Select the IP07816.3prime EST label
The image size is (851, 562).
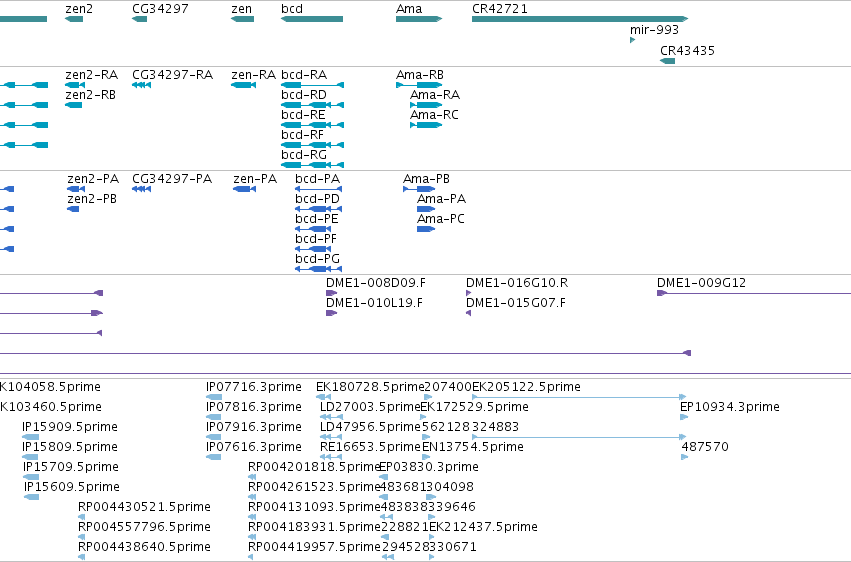click(253, 407)
